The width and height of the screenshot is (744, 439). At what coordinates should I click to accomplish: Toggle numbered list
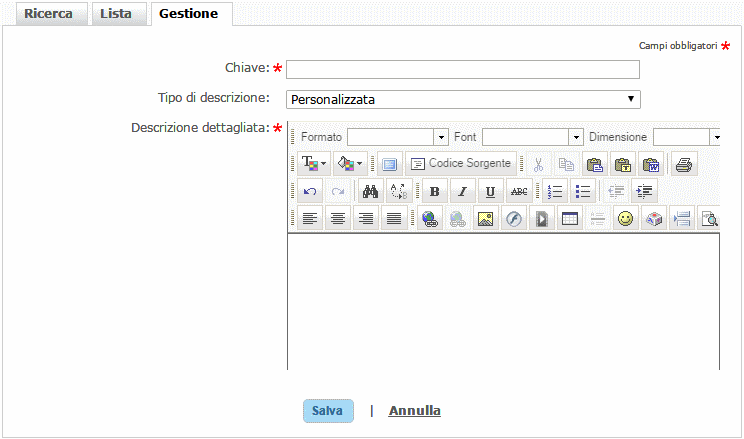555,191
